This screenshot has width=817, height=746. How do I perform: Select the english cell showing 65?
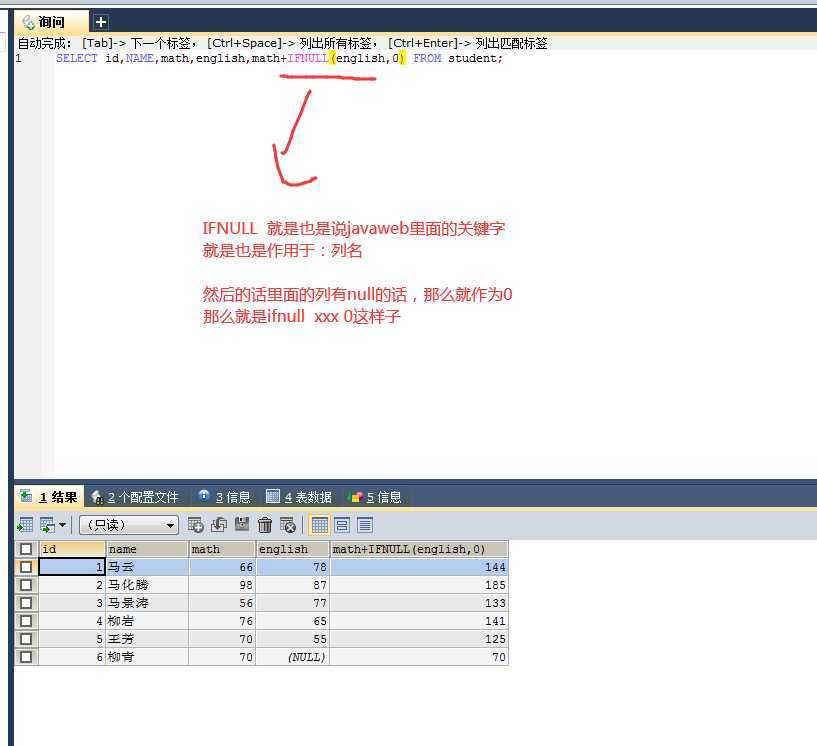[293, 621]
